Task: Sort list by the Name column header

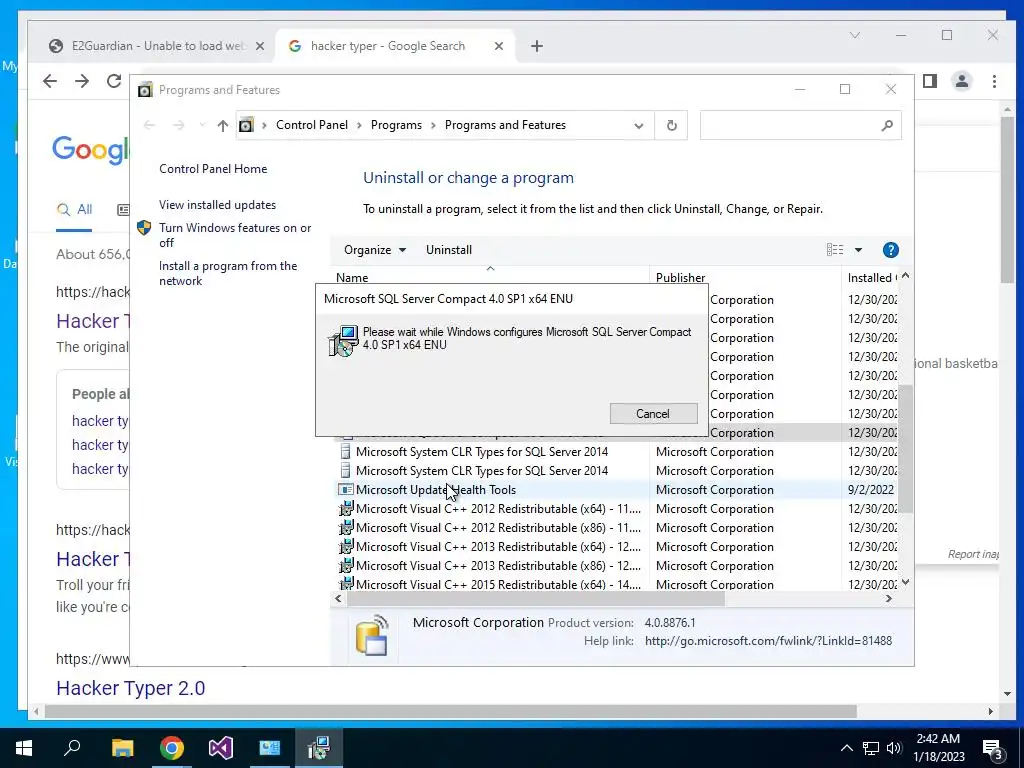Action: [490, 278]
